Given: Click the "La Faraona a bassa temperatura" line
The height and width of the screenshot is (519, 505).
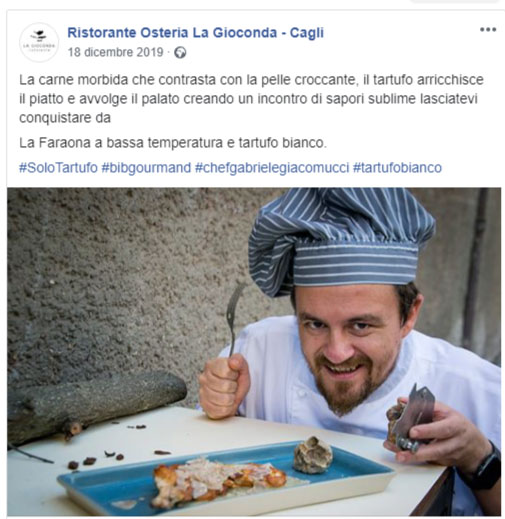Looking at the screenshot, I should [173, 143].
